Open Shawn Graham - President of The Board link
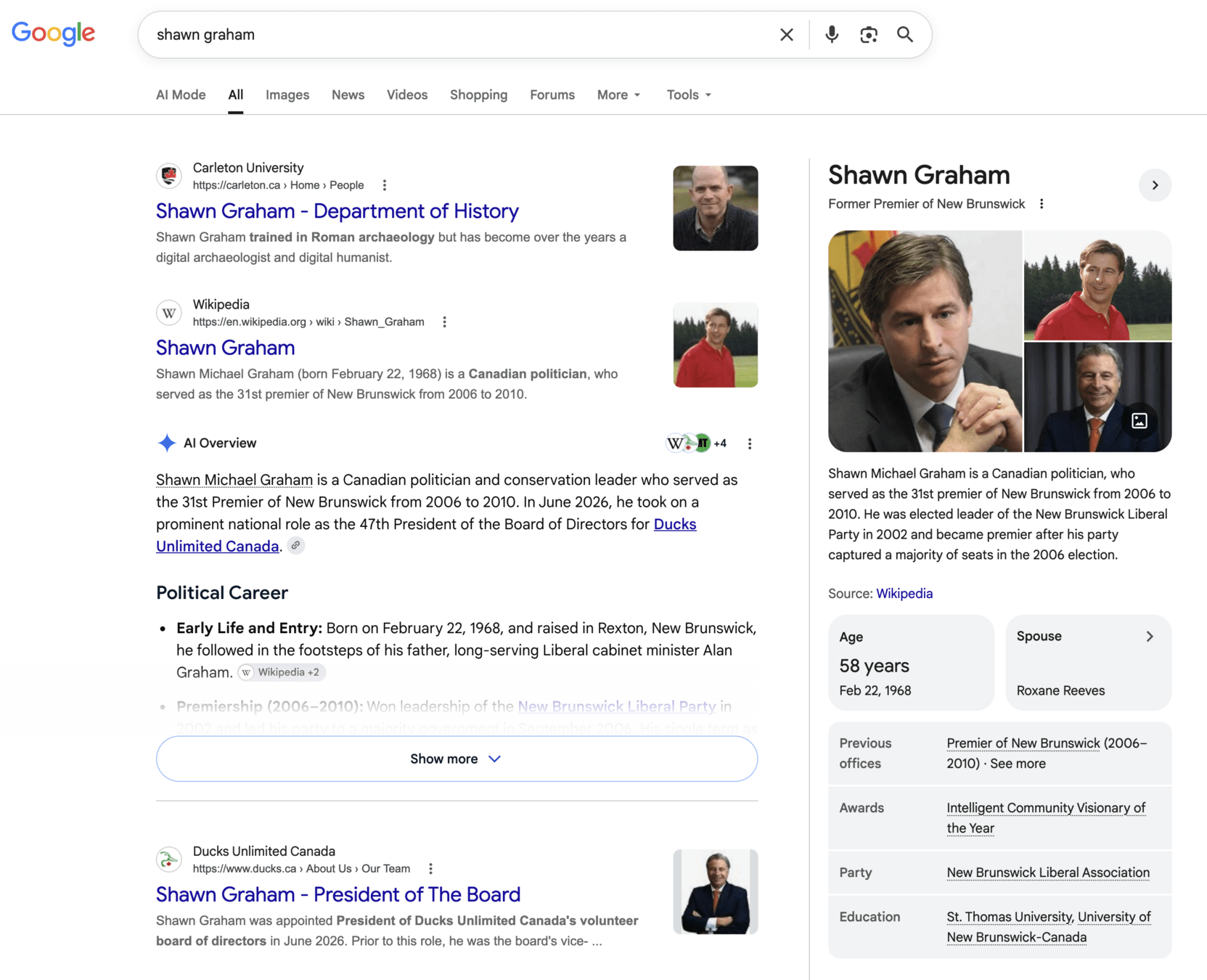Viewport: 1207px width, 980px height. tap(338, 894)
